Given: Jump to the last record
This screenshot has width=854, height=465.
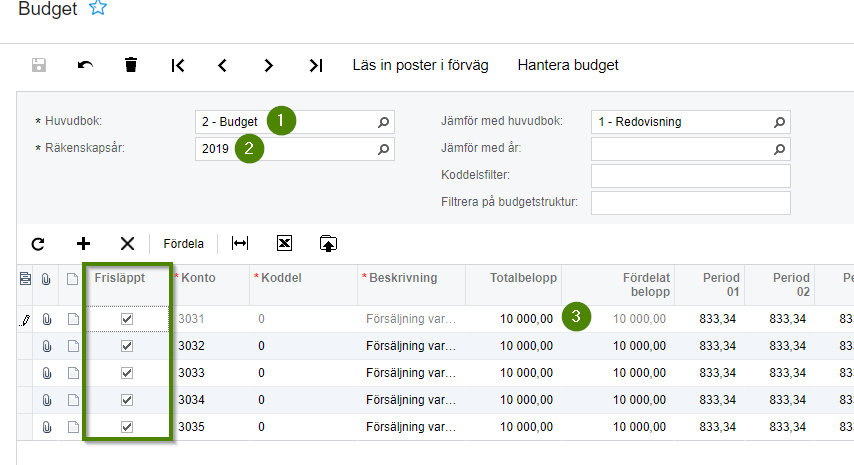Looking at the screenshot, I should coord(316,65).
